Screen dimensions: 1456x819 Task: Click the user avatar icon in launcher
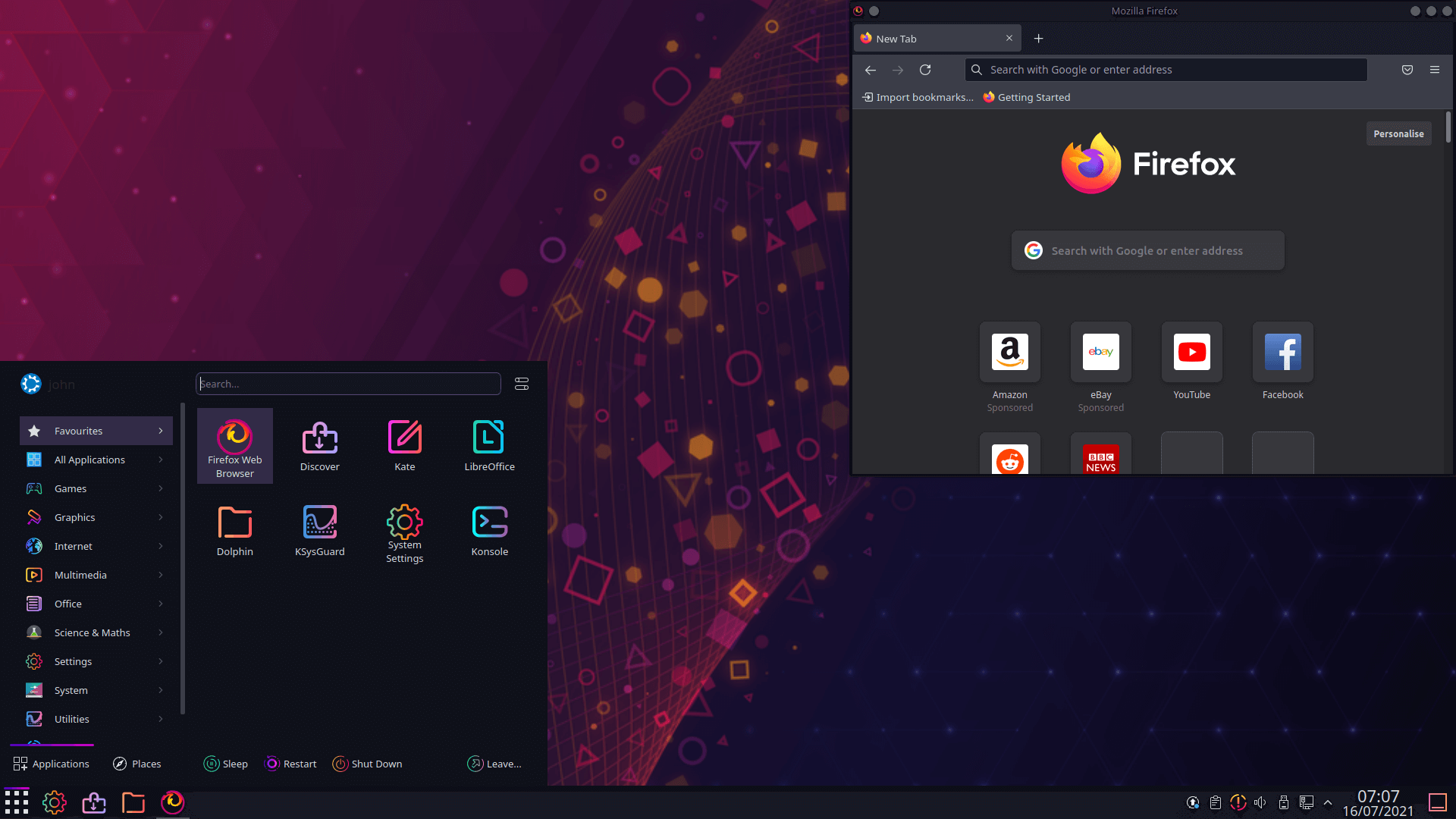[x=31, y=384]
